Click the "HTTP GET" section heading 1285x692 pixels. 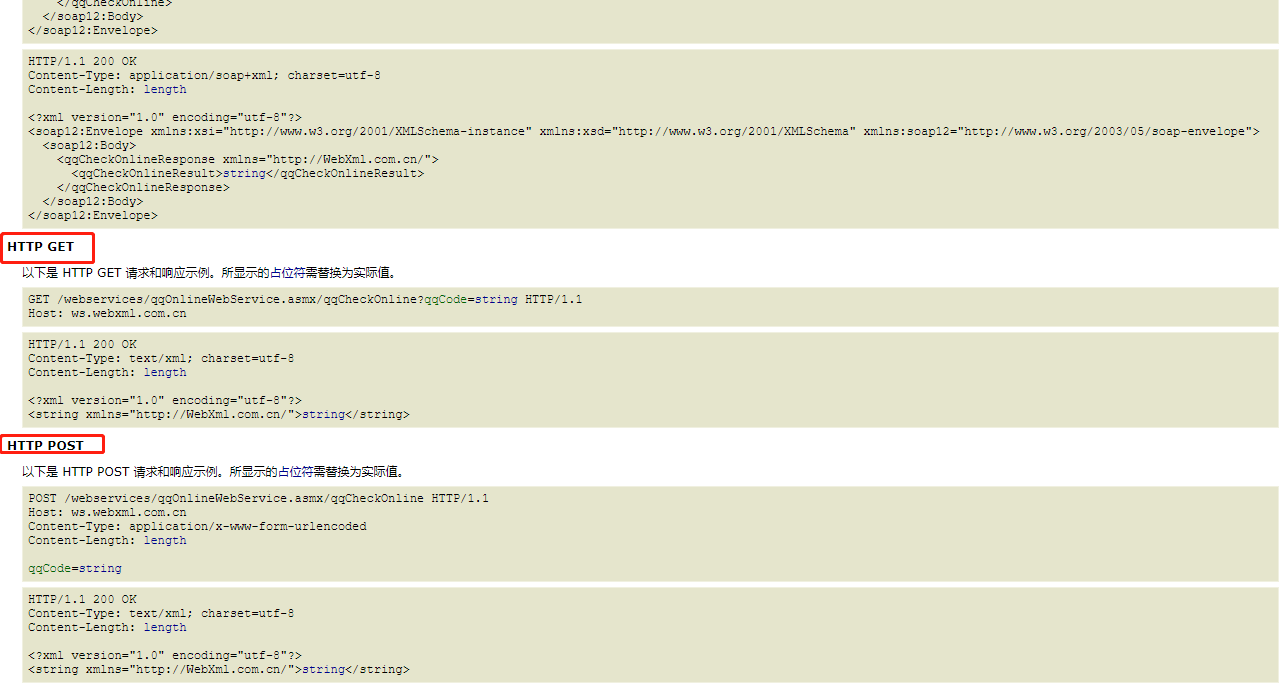point(41,247)
